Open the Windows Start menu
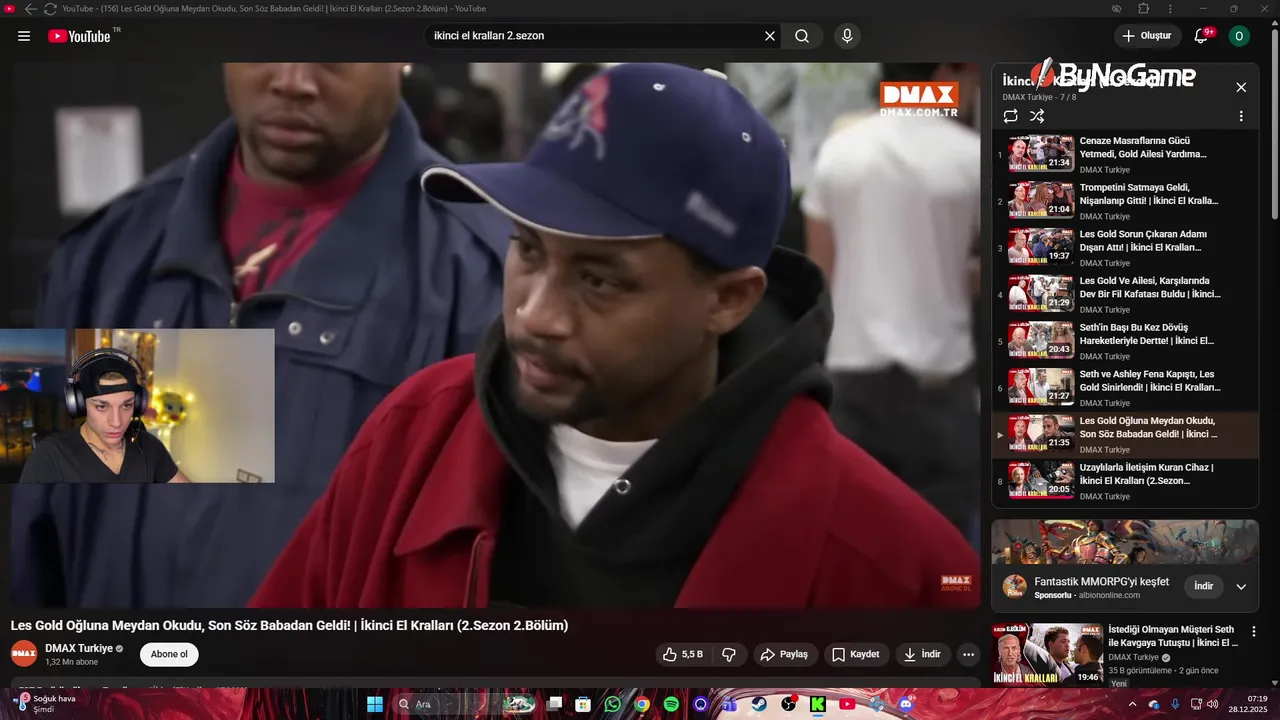Screen dimensions: 1280x720 pos(374,704)
